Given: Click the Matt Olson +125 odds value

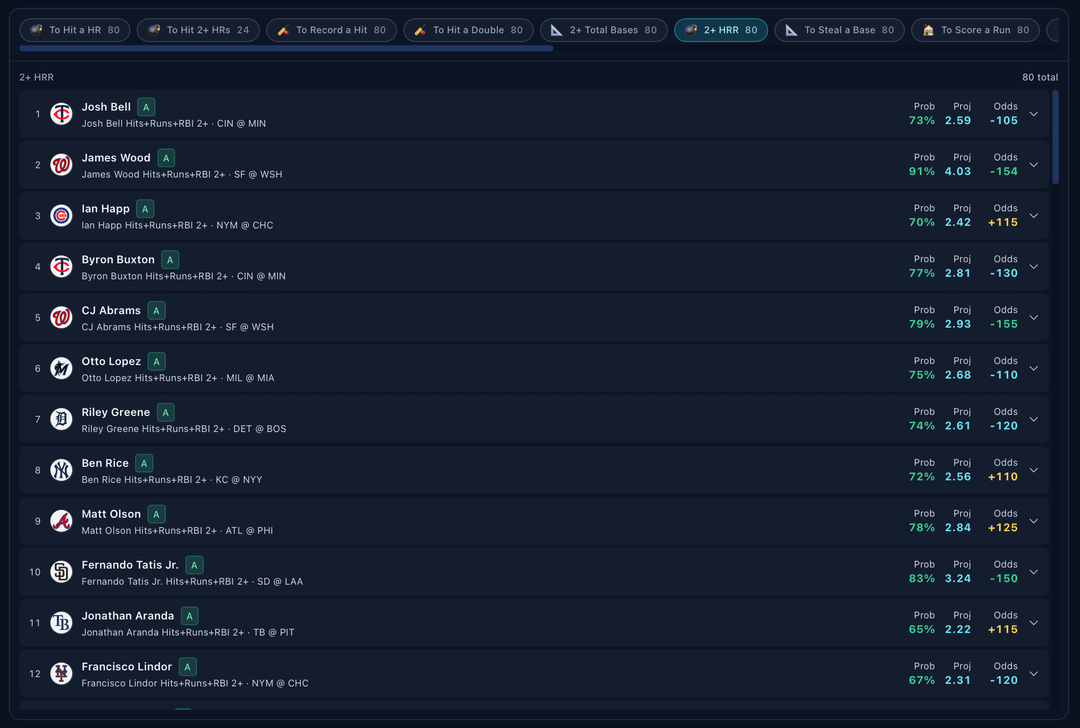Looking at the screenshot, I should 1002,528.
